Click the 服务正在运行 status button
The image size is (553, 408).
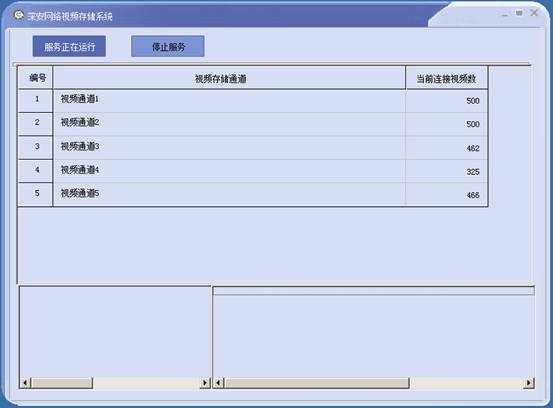coord(69,46)
